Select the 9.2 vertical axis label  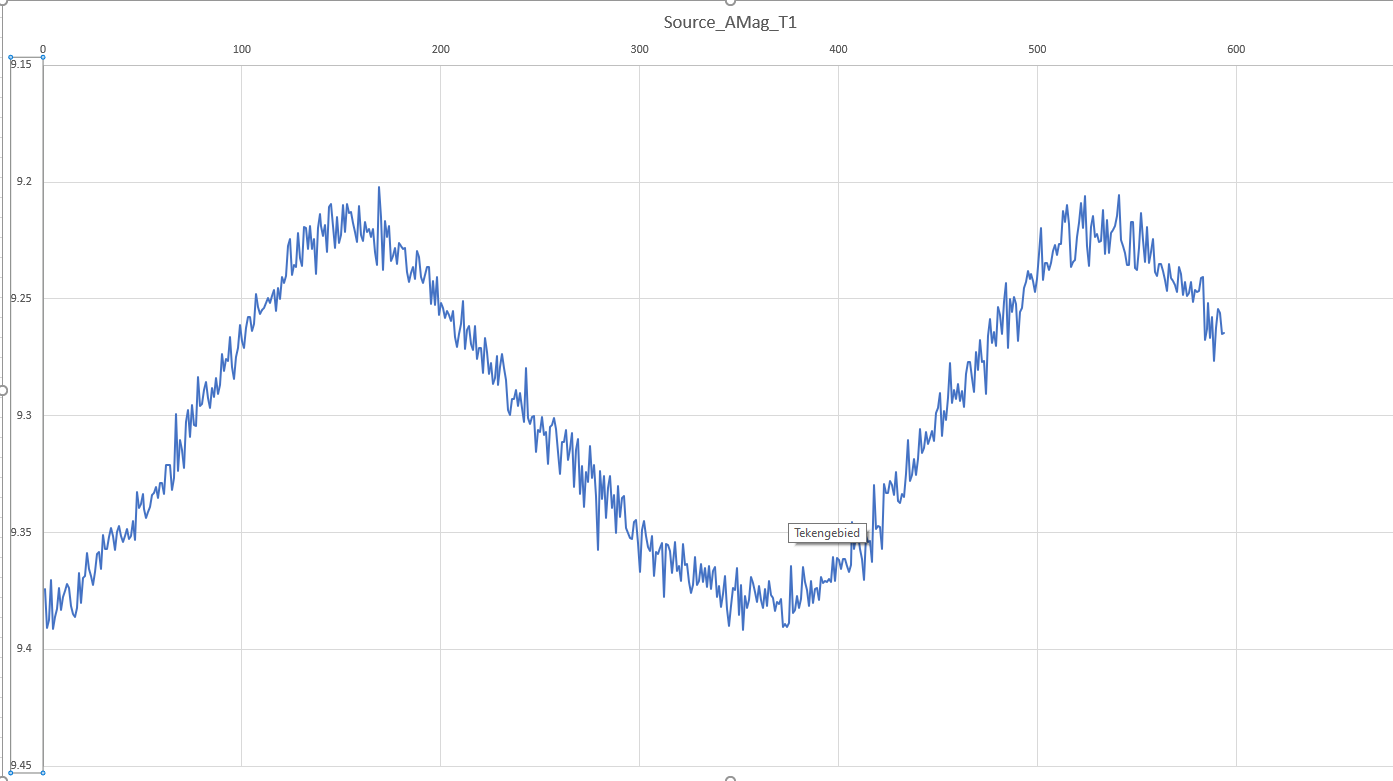point(23,182)
